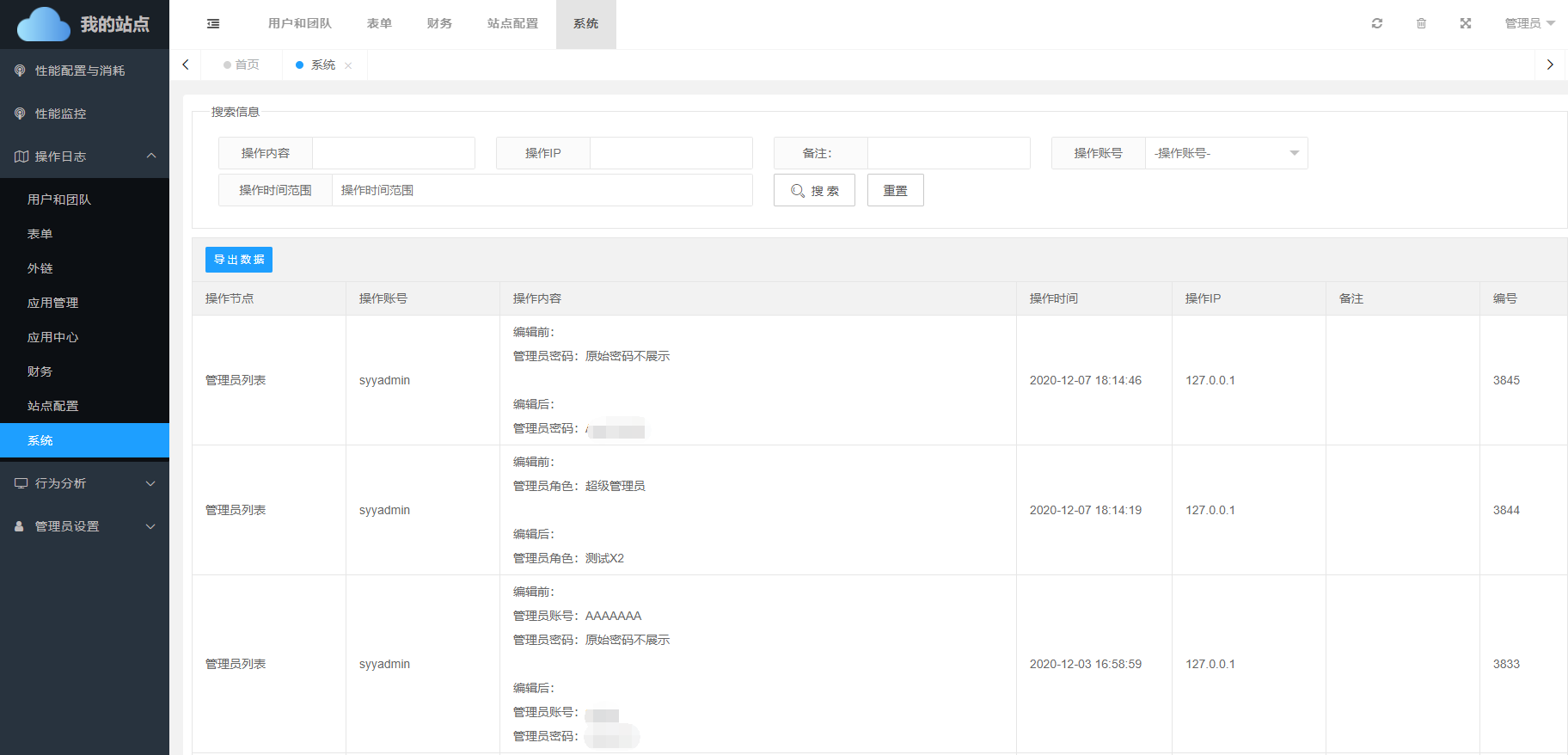Expand the 行为分析 sidebar section
Screen dimensions: 1568x755
84,483
